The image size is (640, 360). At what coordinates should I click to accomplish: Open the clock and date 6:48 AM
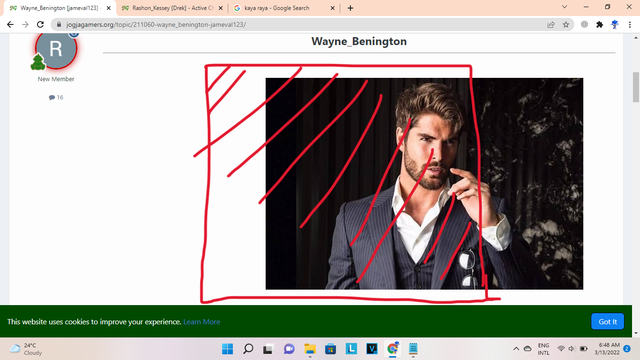tap(607, 349)
